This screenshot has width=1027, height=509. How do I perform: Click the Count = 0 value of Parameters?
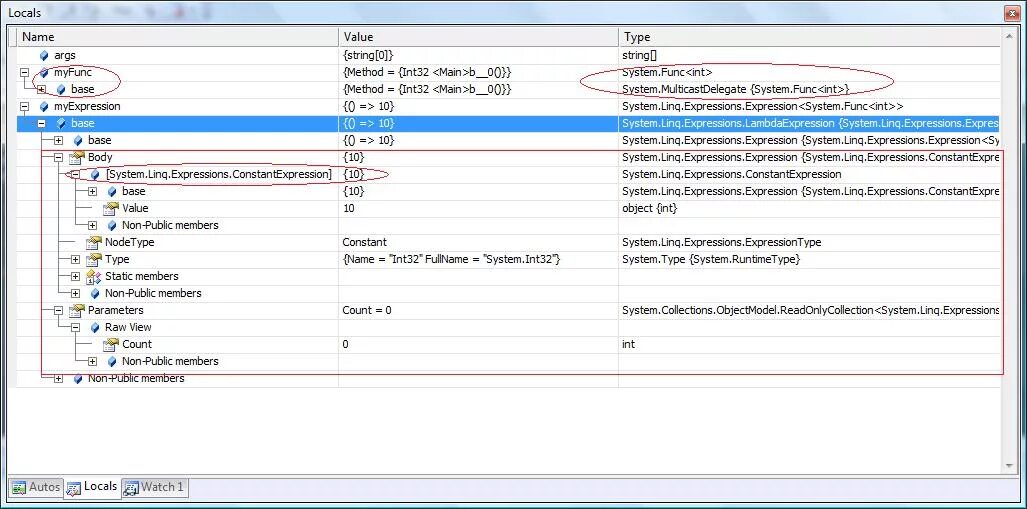[x=367, y=311]
